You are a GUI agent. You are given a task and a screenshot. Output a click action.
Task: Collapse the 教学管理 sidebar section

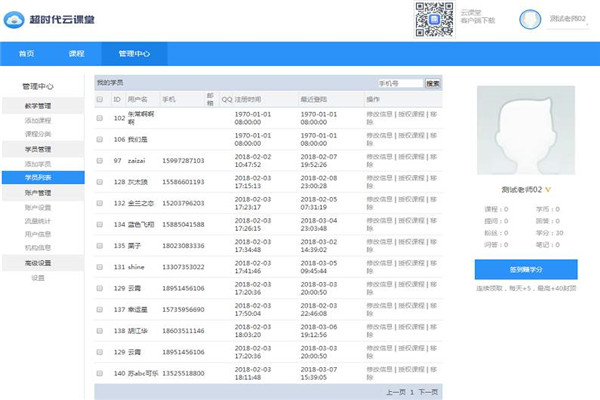click(x=38, y=105)
